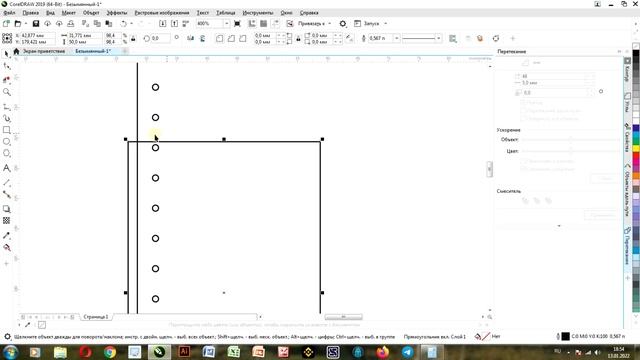Switch to the Безымянный-1 document tab
This screenshot has width=640, height=360.
93,51
